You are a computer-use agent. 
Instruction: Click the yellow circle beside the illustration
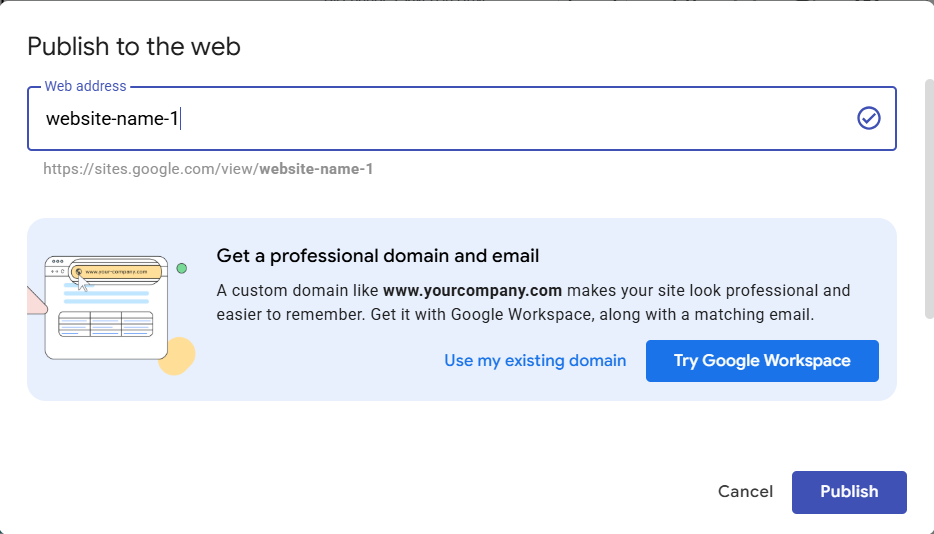[177, 356]
